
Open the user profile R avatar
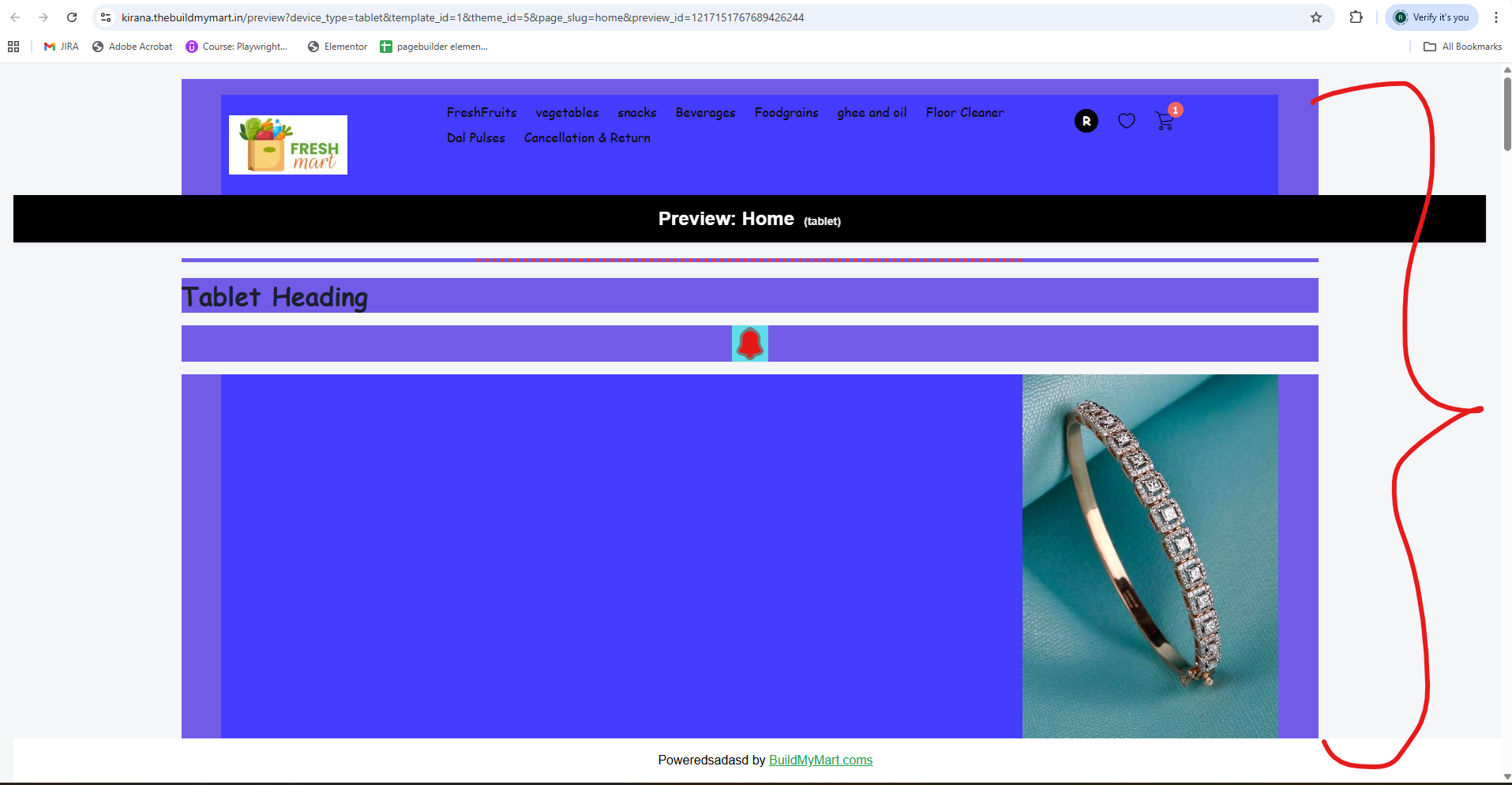tap(1086, 121)
